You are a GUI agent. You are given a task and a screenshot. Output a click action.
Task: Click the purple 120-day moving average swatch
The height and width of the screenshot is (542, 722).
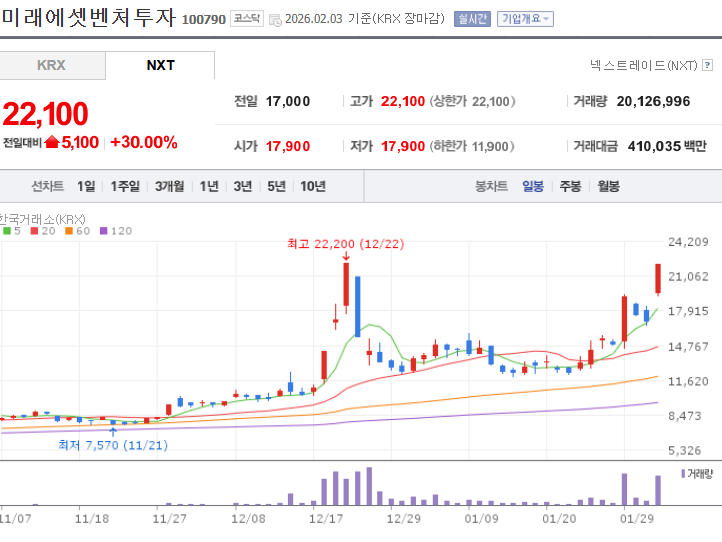click(104, 231)
